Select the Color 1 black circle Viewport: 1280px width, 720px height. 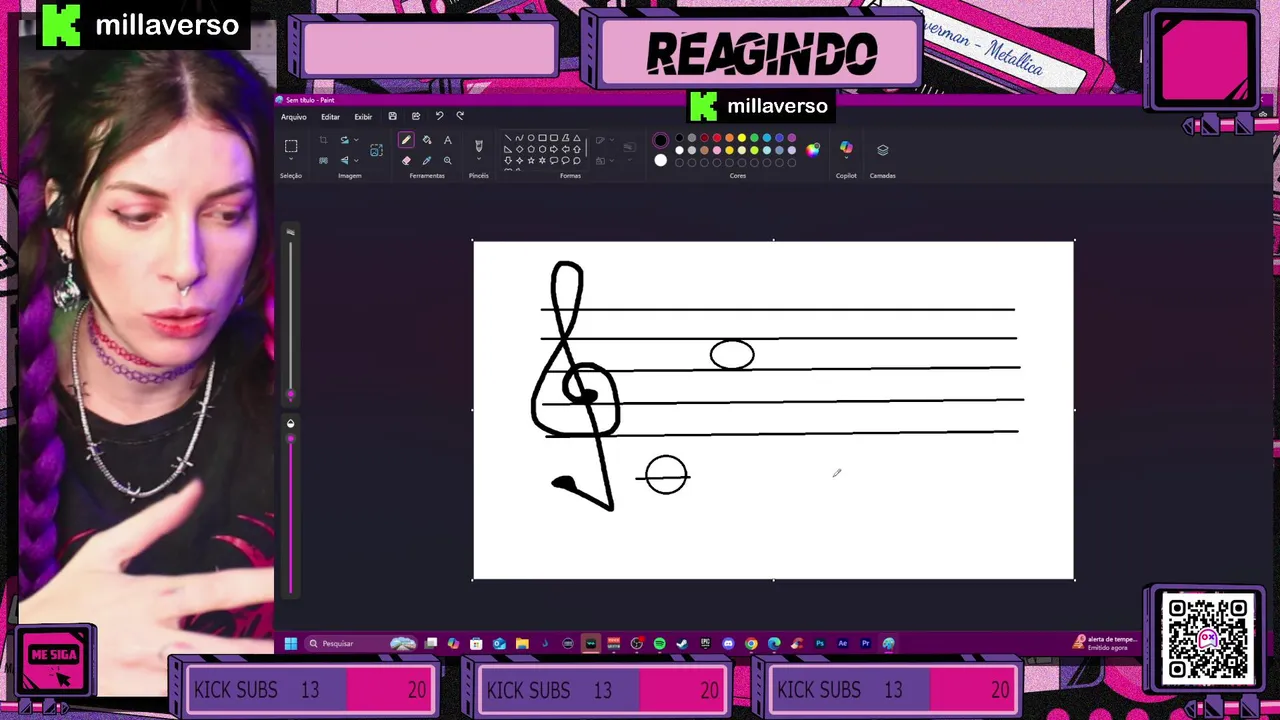(661, 140)
